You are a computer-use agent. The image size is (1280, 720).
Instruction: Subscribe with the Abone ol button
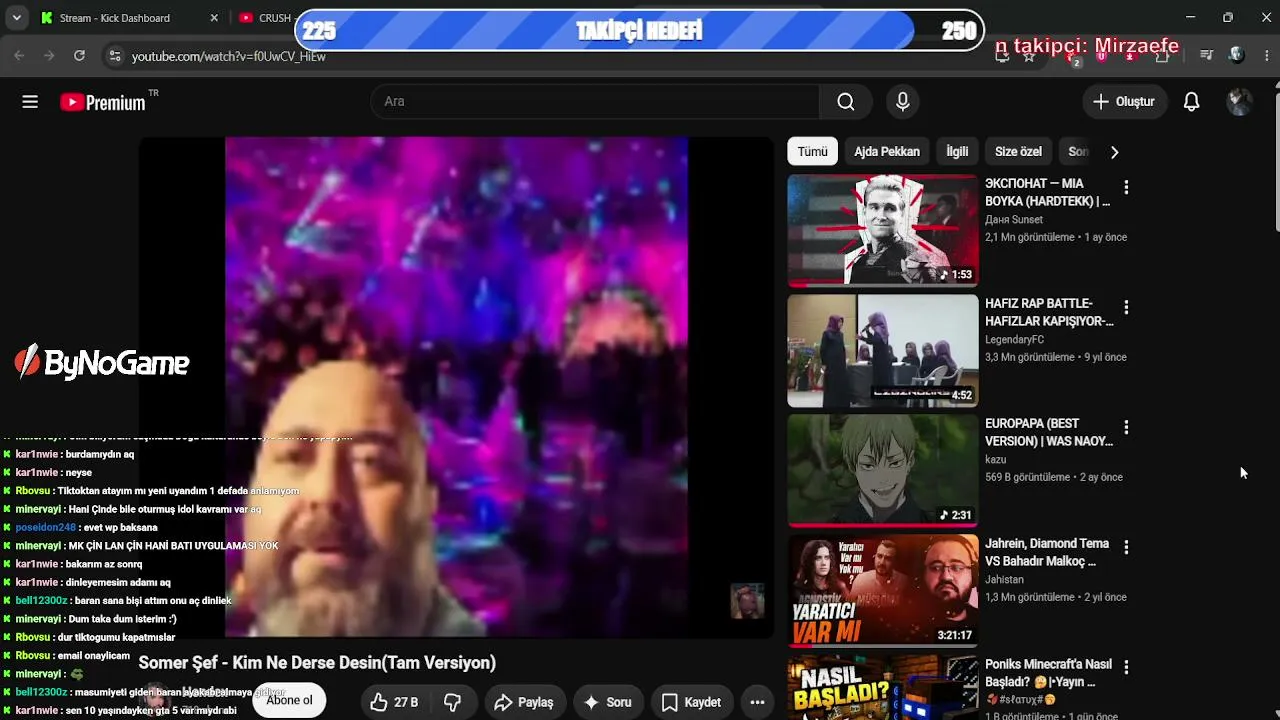point(289,700)
